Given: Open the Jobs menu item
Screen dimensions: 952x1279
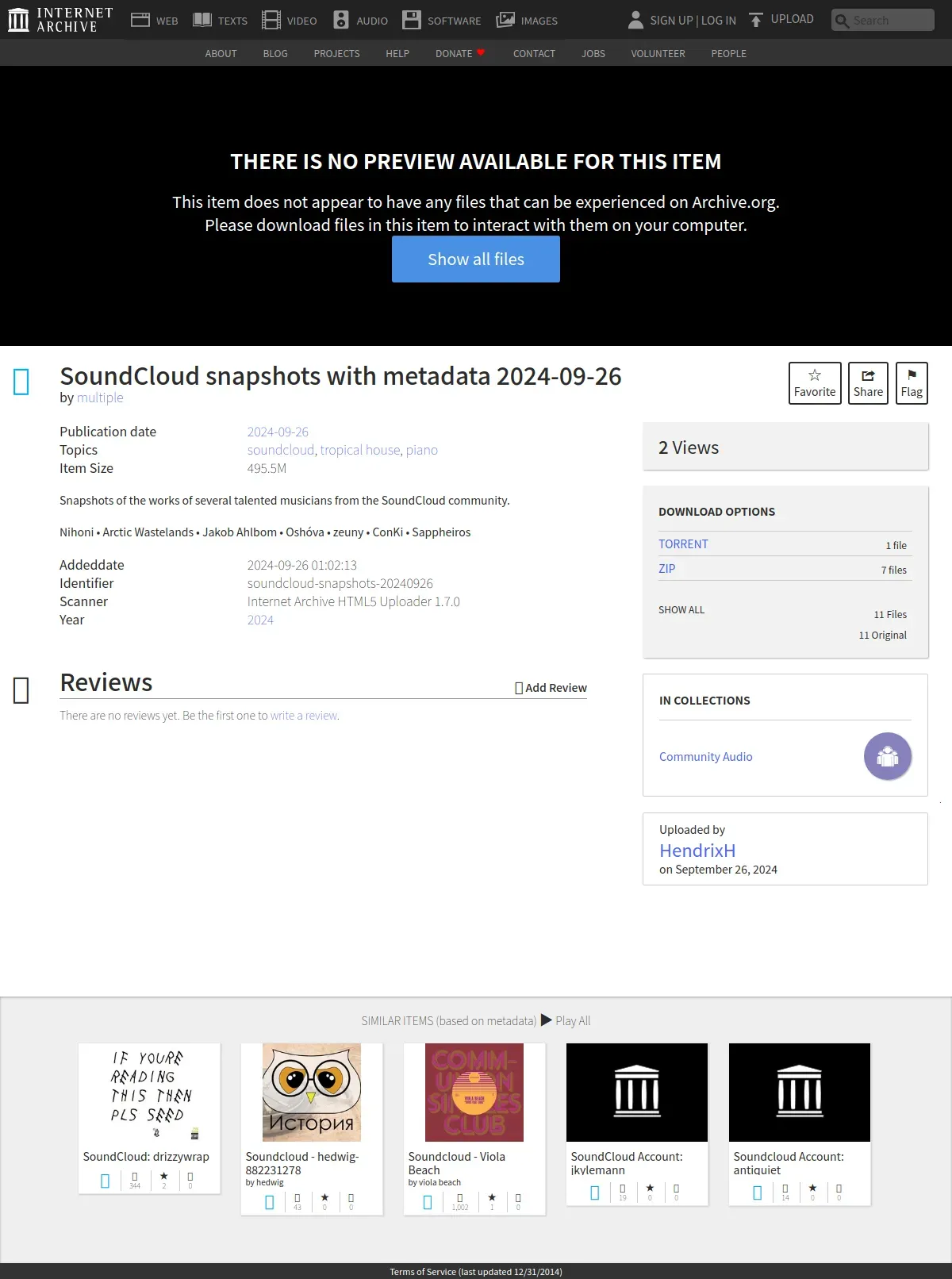Looking at the screenshot, I should point(593,53).
